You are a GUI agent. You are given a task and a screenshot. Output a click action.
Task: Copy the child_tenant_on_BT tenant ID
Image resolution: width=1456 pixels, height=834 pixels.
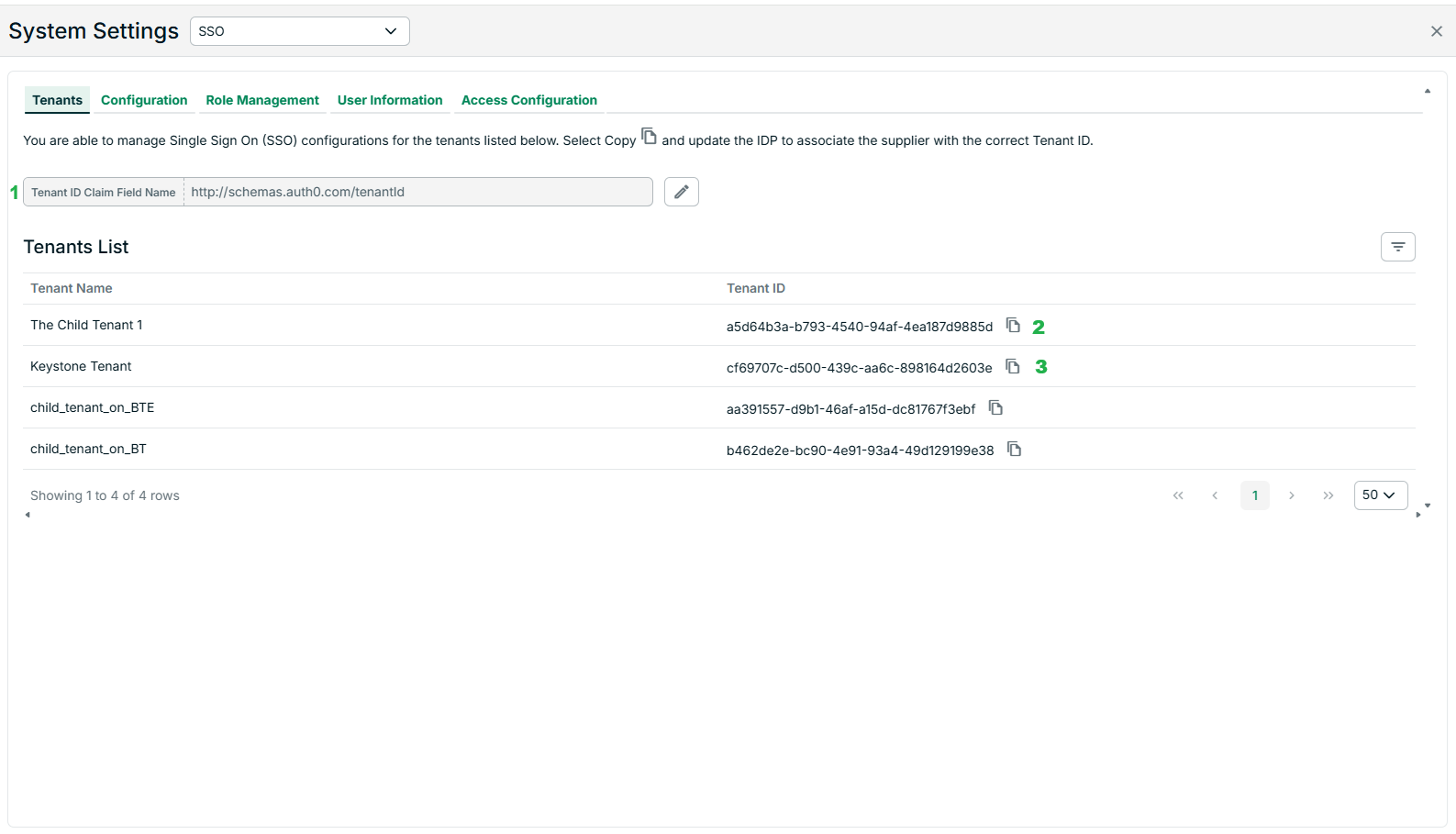[x=1014, y=449]
